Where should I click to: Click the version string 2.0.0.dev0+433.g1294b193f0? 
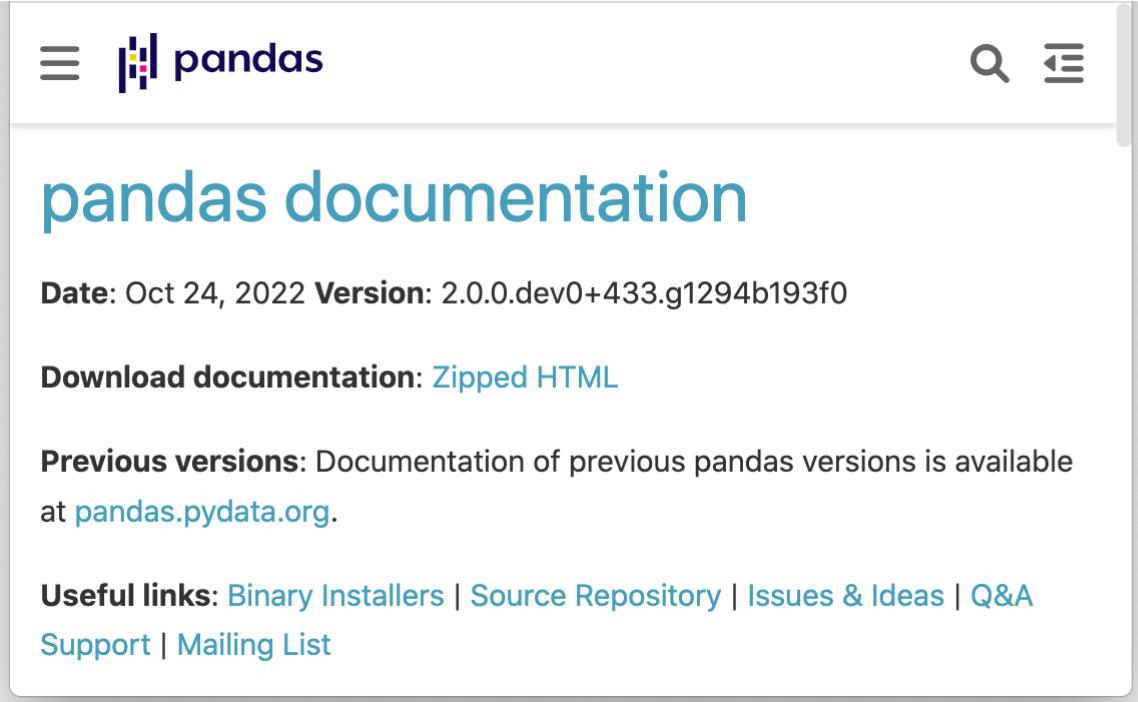(644, 294)
